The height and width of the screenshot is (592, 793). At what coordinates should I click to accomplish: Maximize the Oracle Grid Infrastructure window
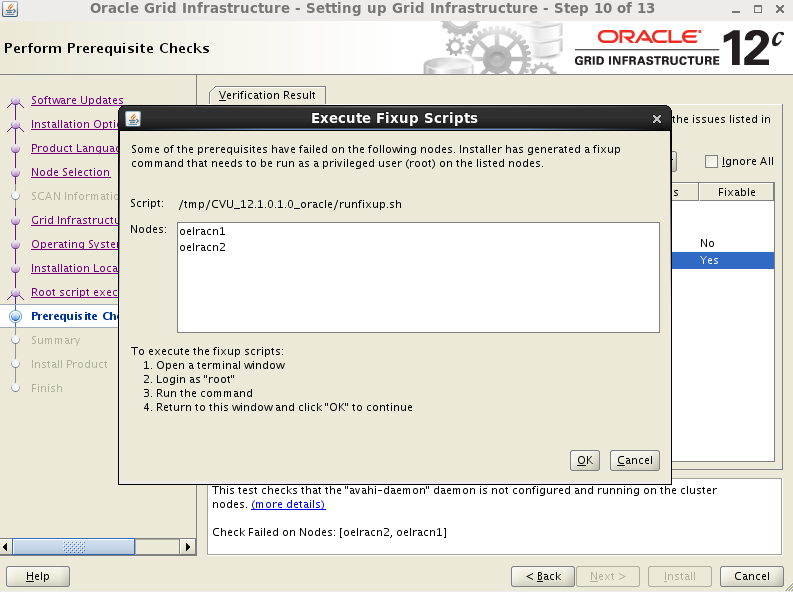click(x=758, y=9)
